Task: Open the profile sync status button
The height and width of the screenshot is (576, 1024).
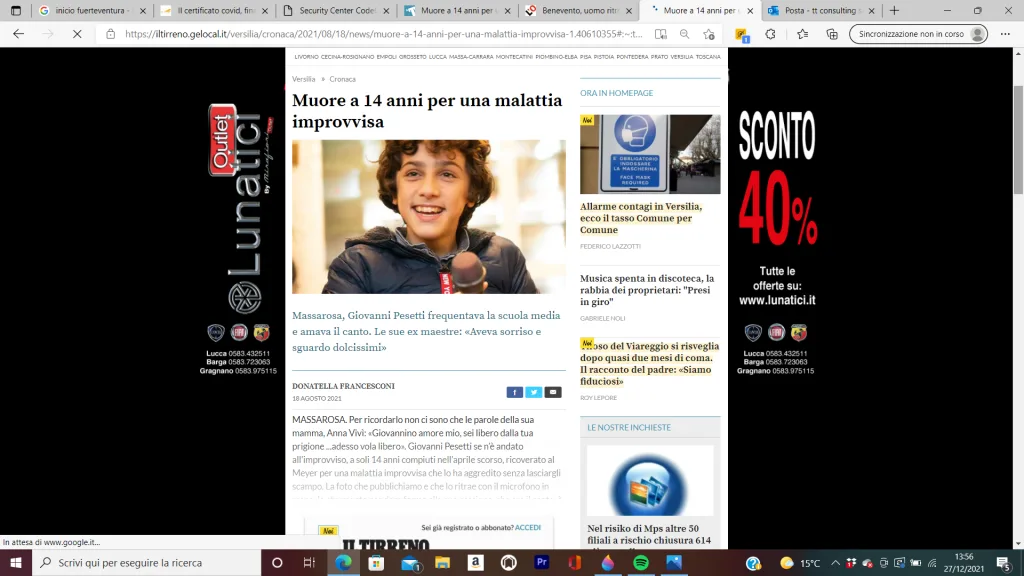Action: 918,34
